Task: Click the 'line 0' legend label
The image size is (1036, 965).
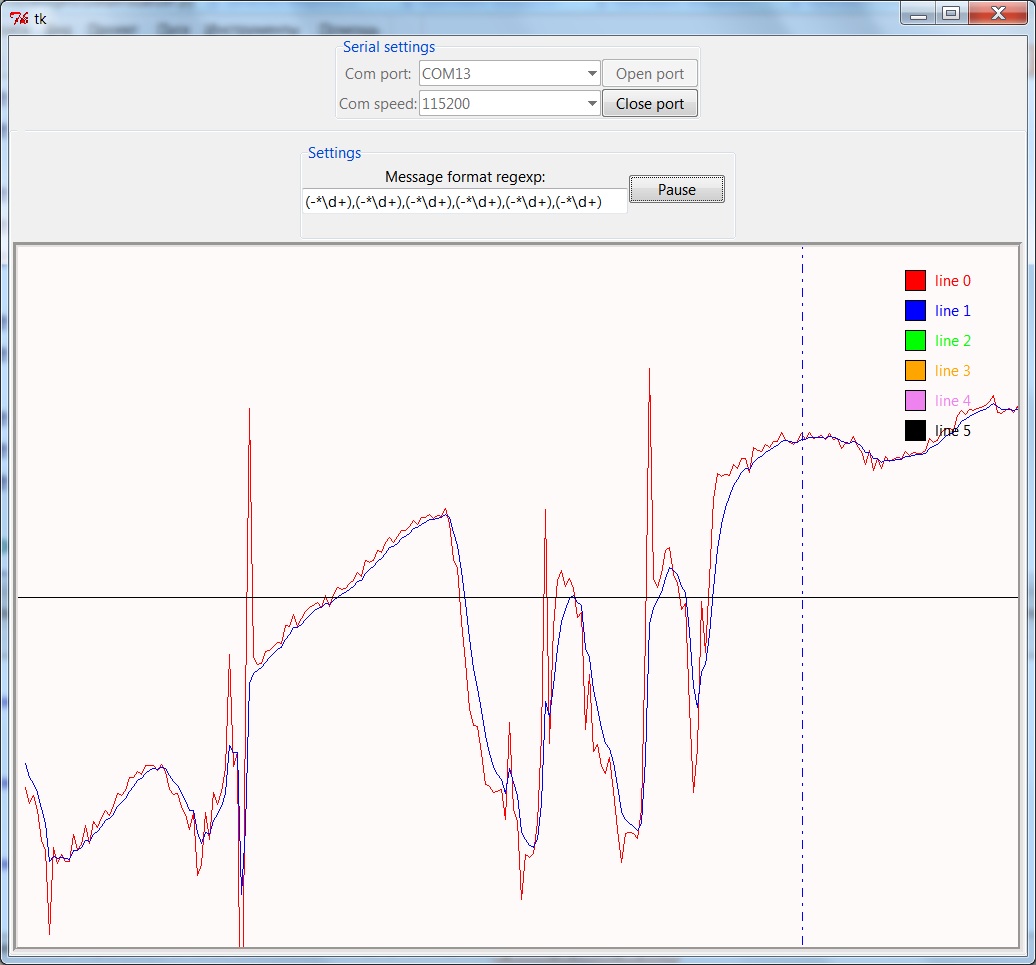Action: pyautogui.click(x=952, y=281)
